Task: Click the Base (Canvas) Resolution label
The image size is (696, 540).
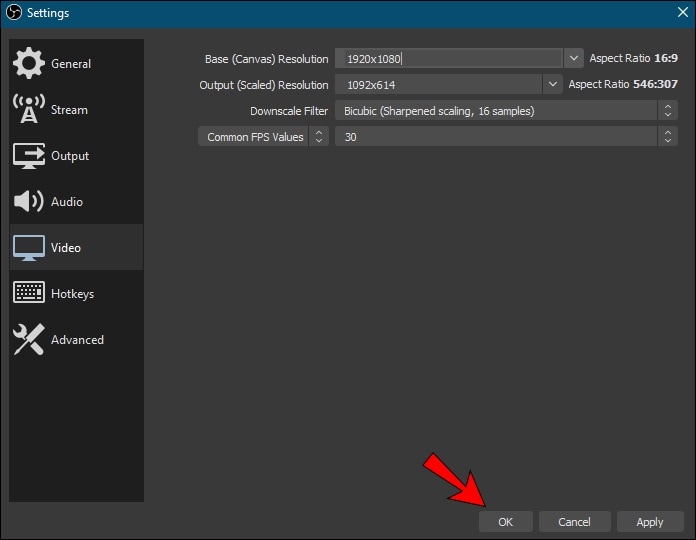Action: (266, 59)
